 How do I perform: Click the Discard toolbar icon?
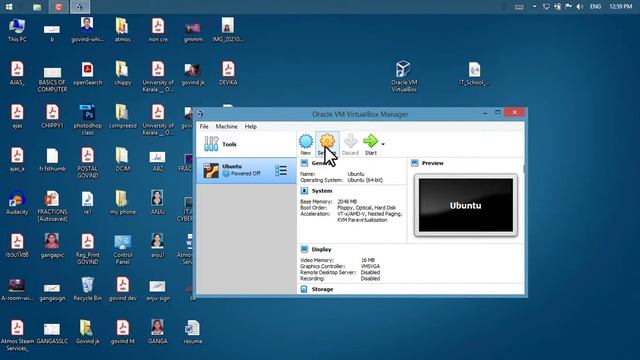(x=350, y=141)
